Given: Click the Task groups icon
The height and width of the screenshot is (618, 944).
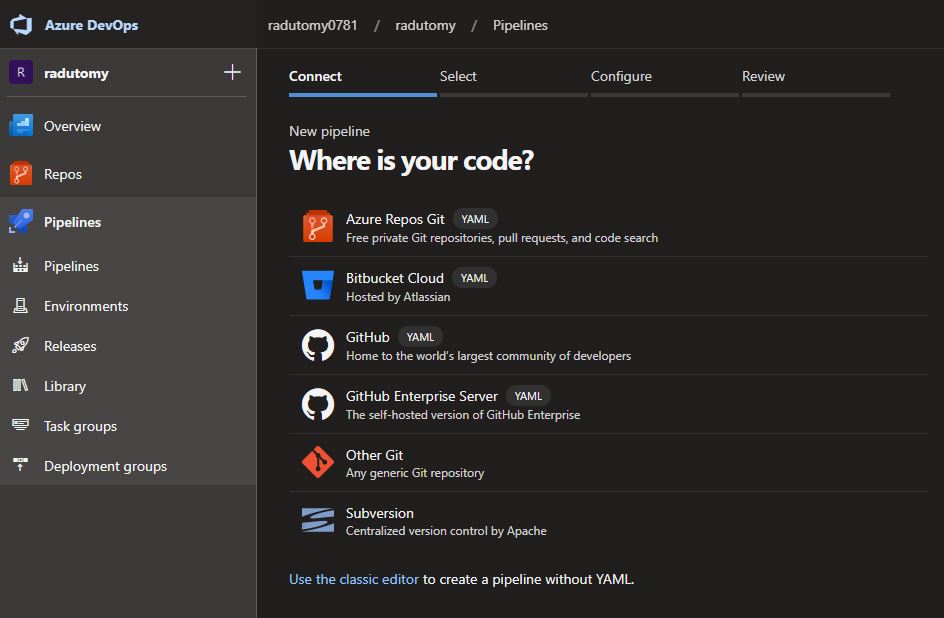Looking at the screenshot, I should (20, 425).
